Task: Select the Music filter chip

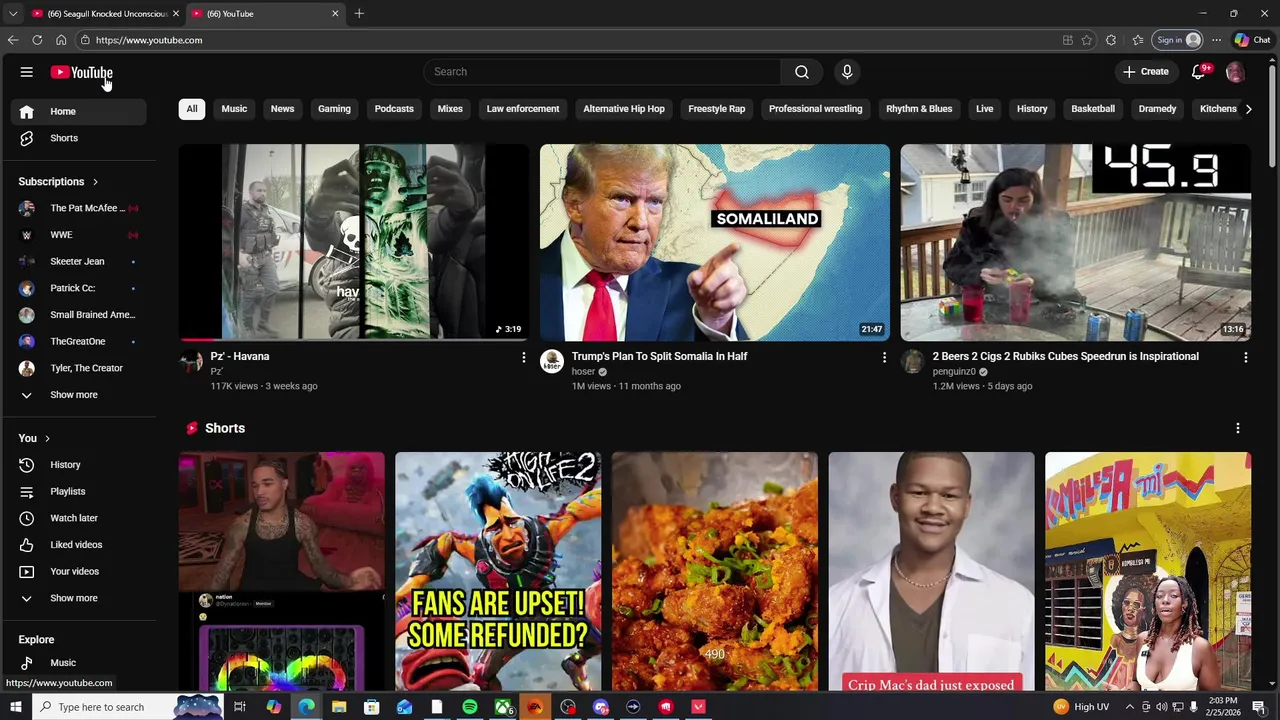Action: [234, 109]
